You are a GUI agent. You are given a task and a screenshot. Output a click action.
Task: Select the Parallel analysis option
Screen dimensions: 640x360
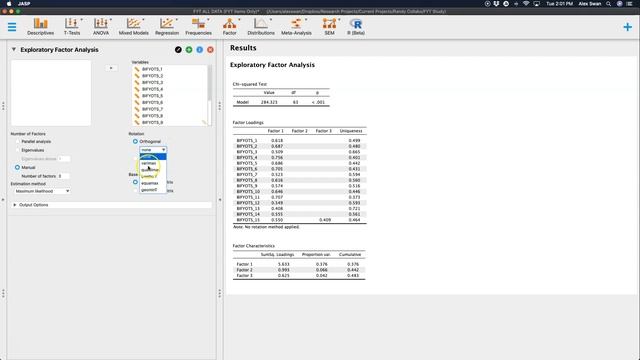tap(33, 142)
